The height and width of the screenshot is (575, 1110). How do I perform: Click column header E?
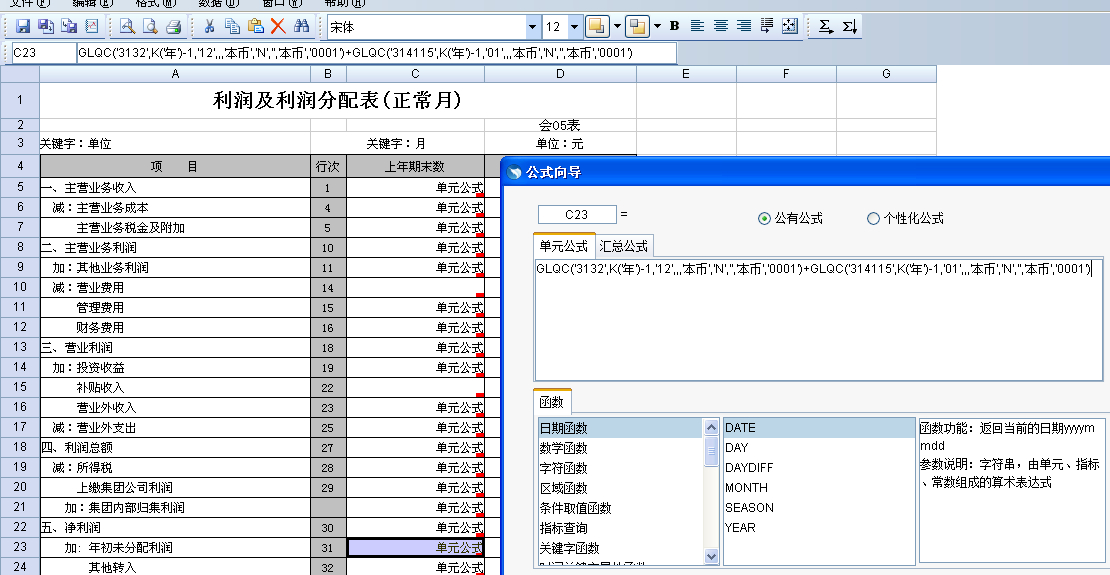686,74
